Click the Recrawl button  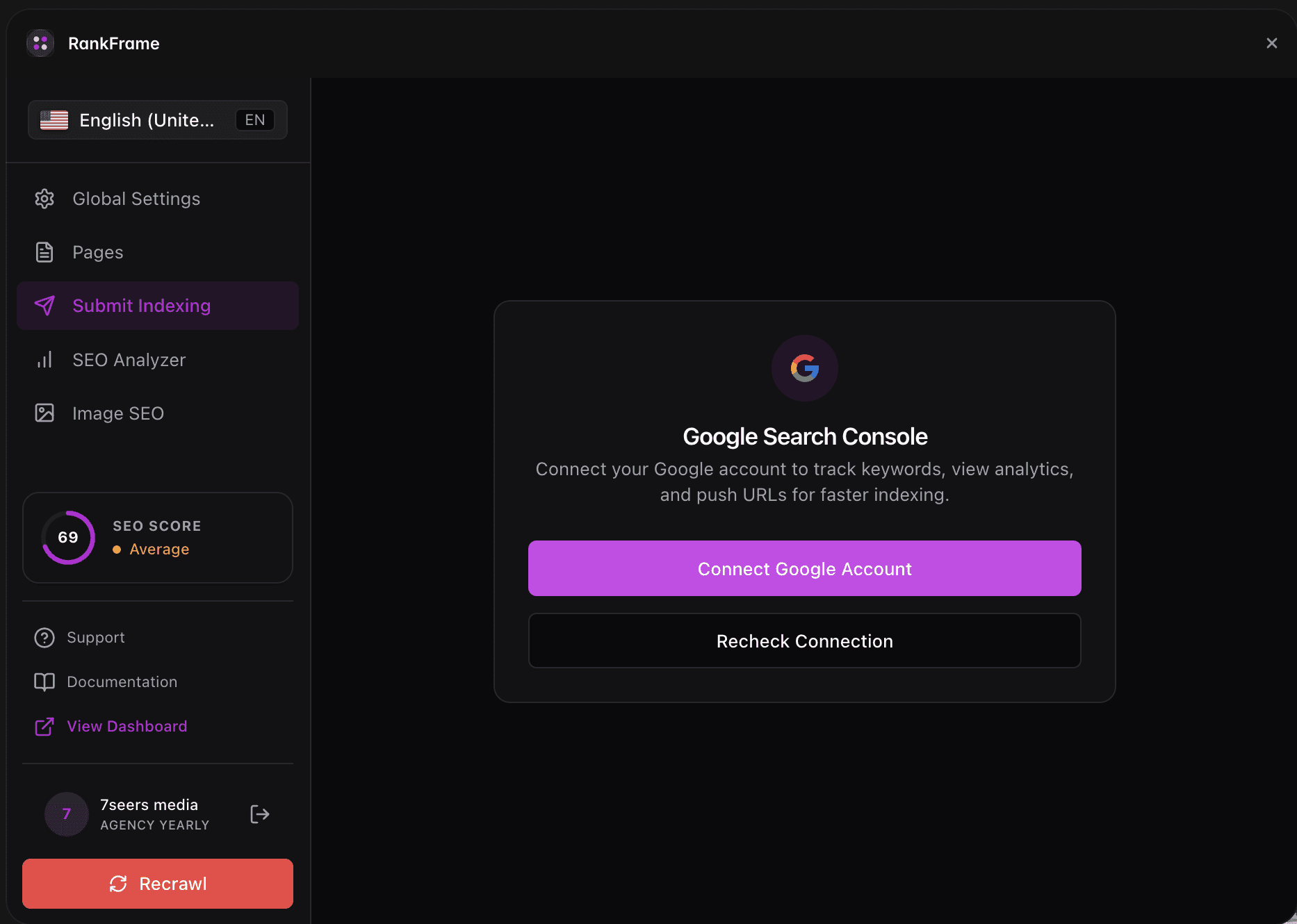point(158,884)
